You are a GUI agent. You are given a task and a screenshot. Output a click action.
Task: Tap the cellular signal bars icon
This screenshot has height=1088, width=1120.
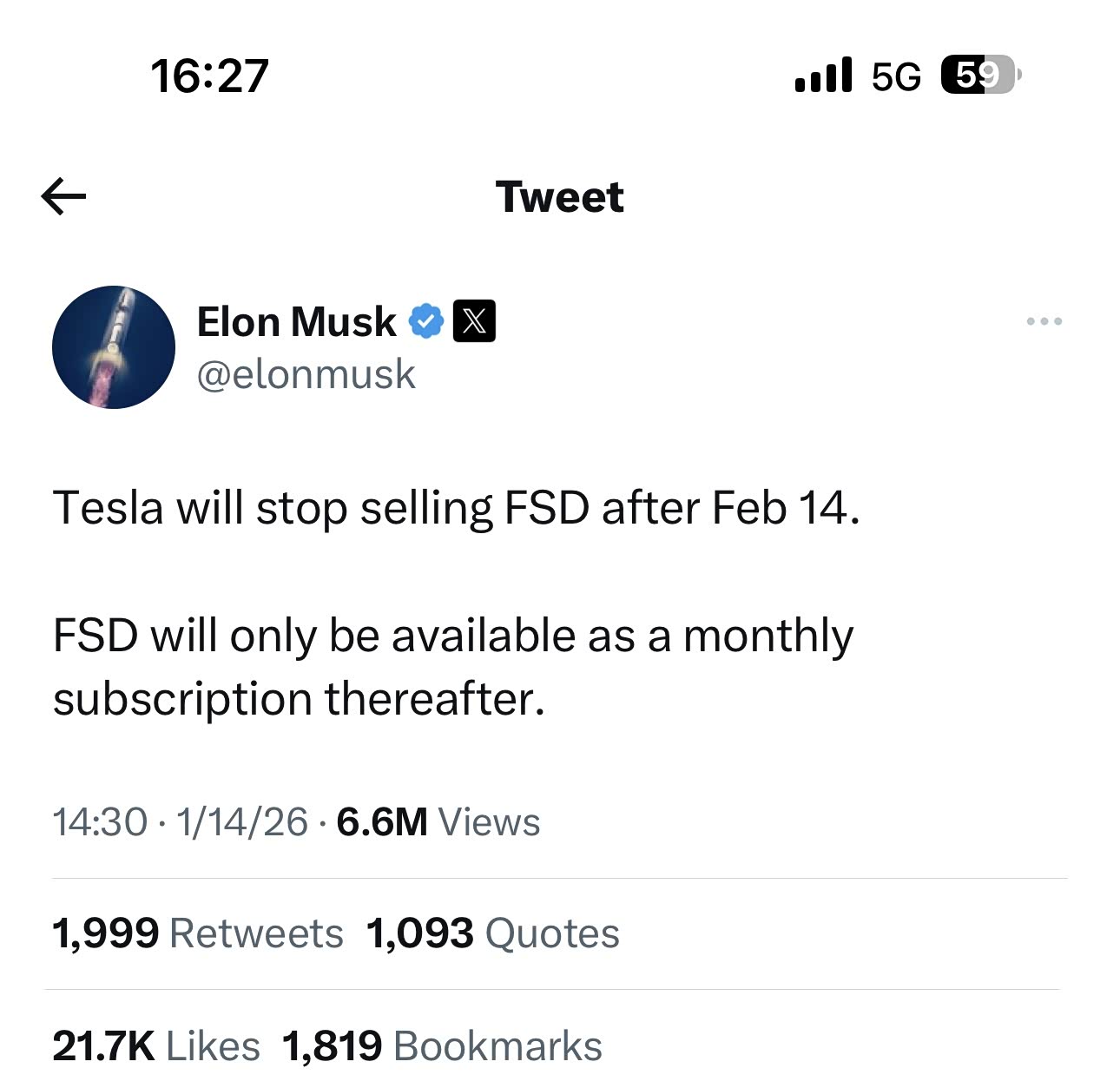pos(823,76)
